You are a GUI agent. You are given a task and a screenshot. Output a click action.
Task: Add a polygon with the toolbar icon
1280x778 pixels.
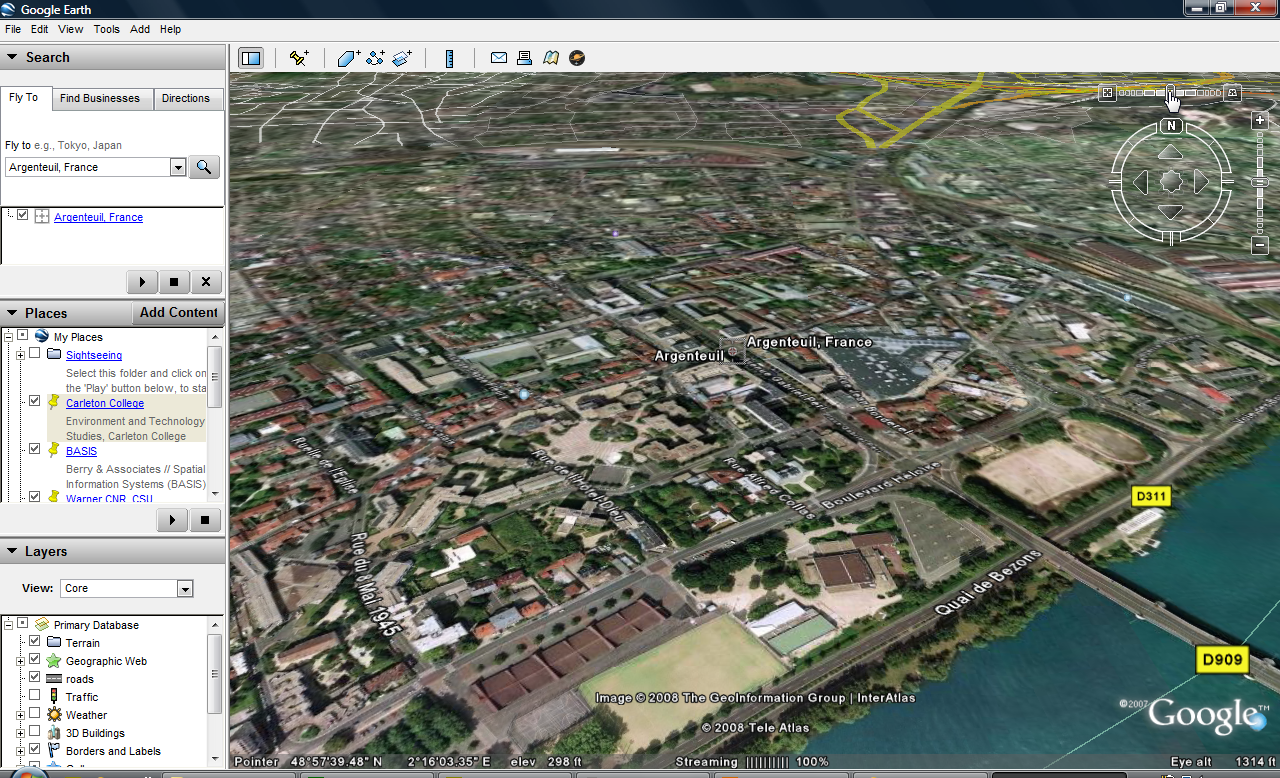click(348, 58)
